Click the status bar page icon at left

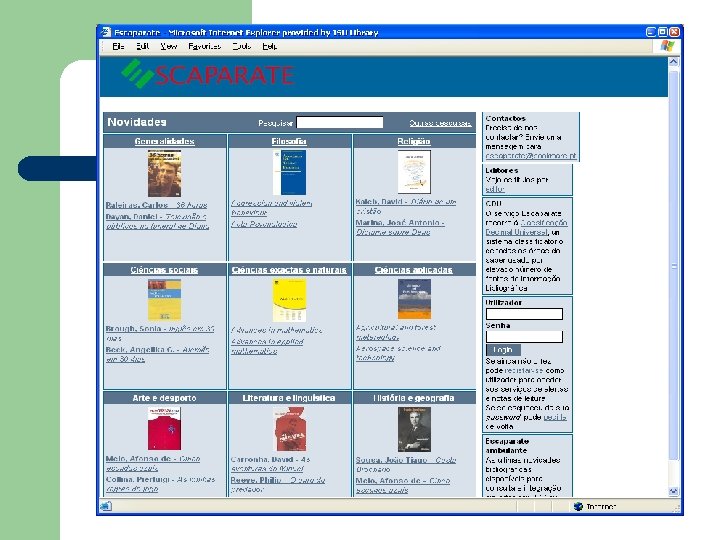point(106,506)
